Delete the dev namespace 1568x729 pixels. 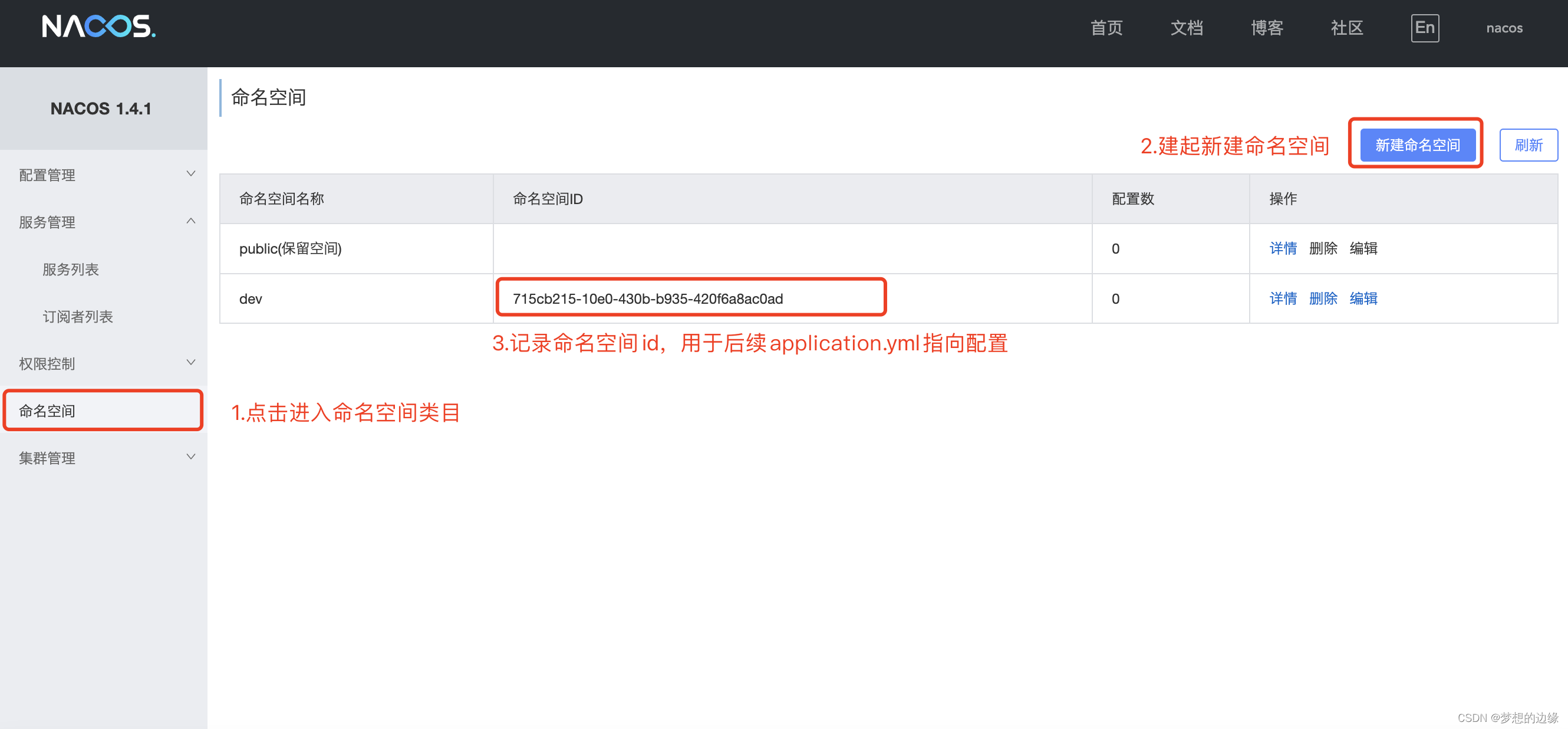tap(1323, 298)
